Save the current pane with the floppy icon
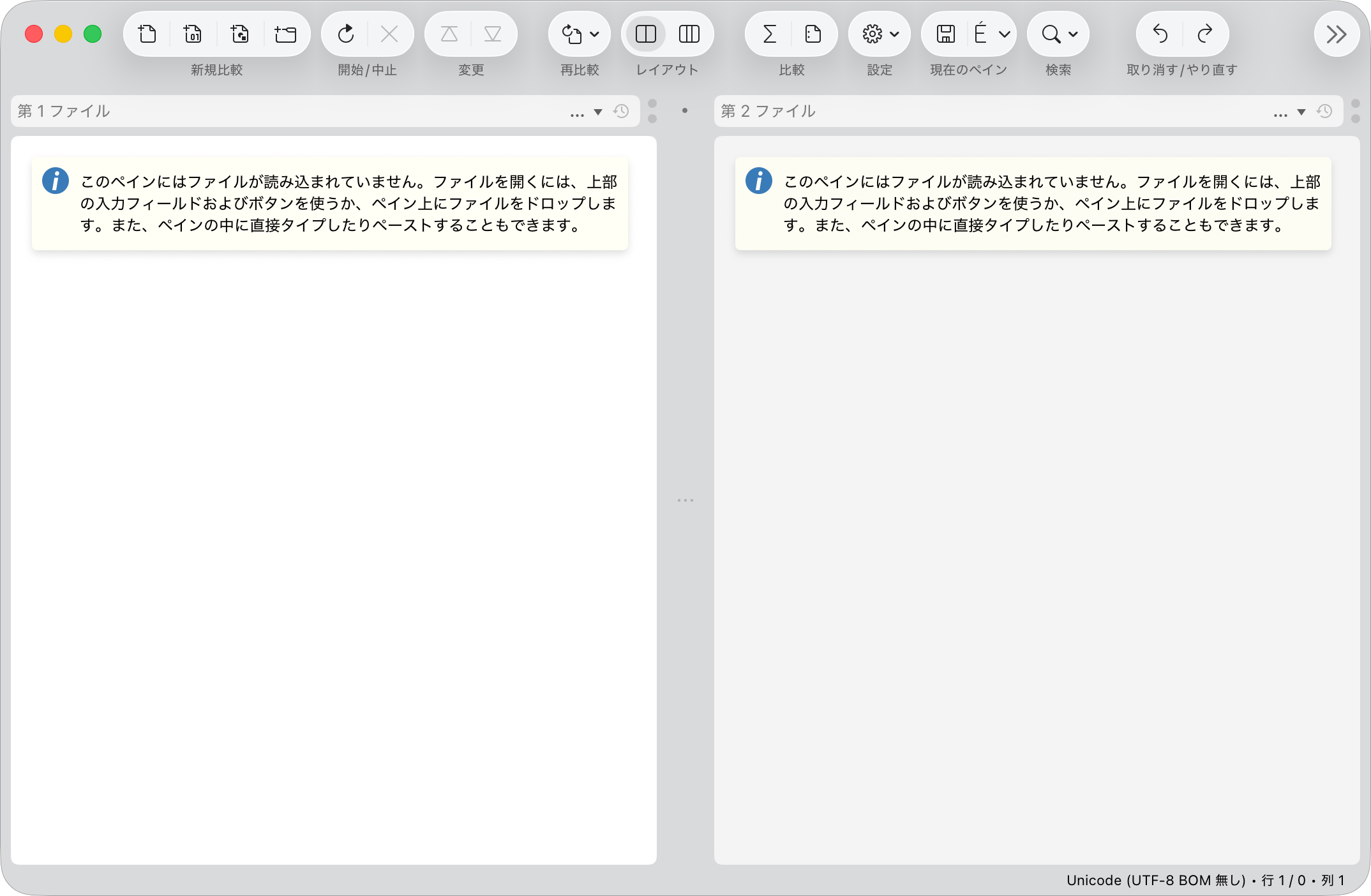Viewport: 1371px width, 896px height. click(x=946, y=34)
